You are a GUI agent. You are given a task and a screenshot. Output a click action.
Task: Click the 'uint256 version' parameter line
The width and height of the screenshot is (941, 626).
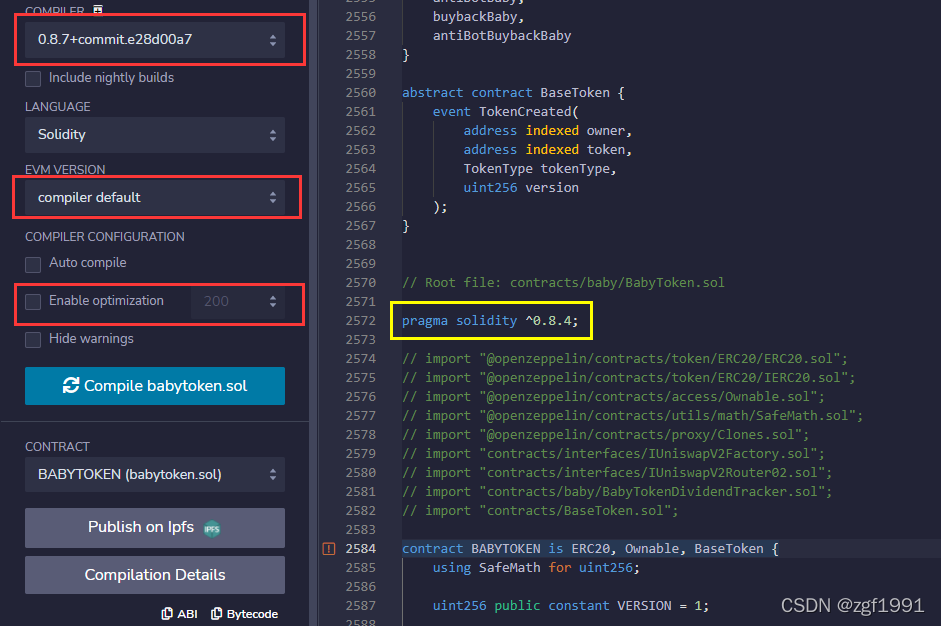point(521,188)
